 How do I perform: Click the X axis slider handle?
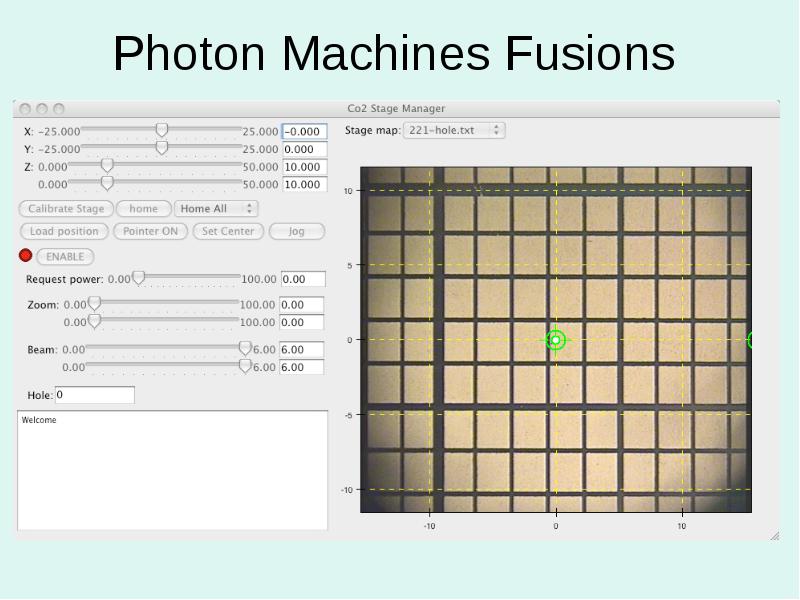(x=161, y=131)
